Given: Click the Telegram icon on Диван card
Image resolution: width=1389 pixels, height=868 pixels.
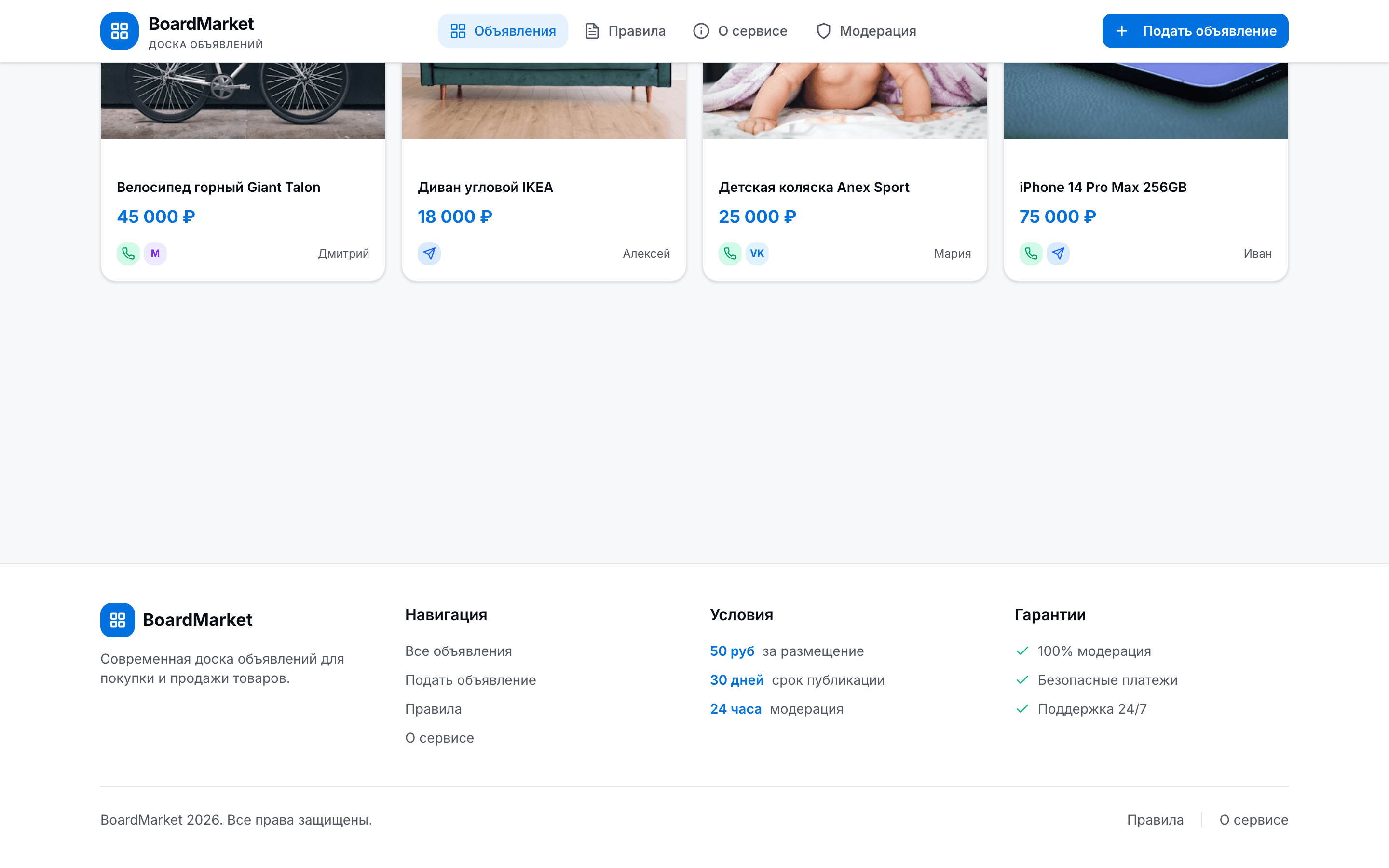Looking at the screenshot, I should point(429,253).
